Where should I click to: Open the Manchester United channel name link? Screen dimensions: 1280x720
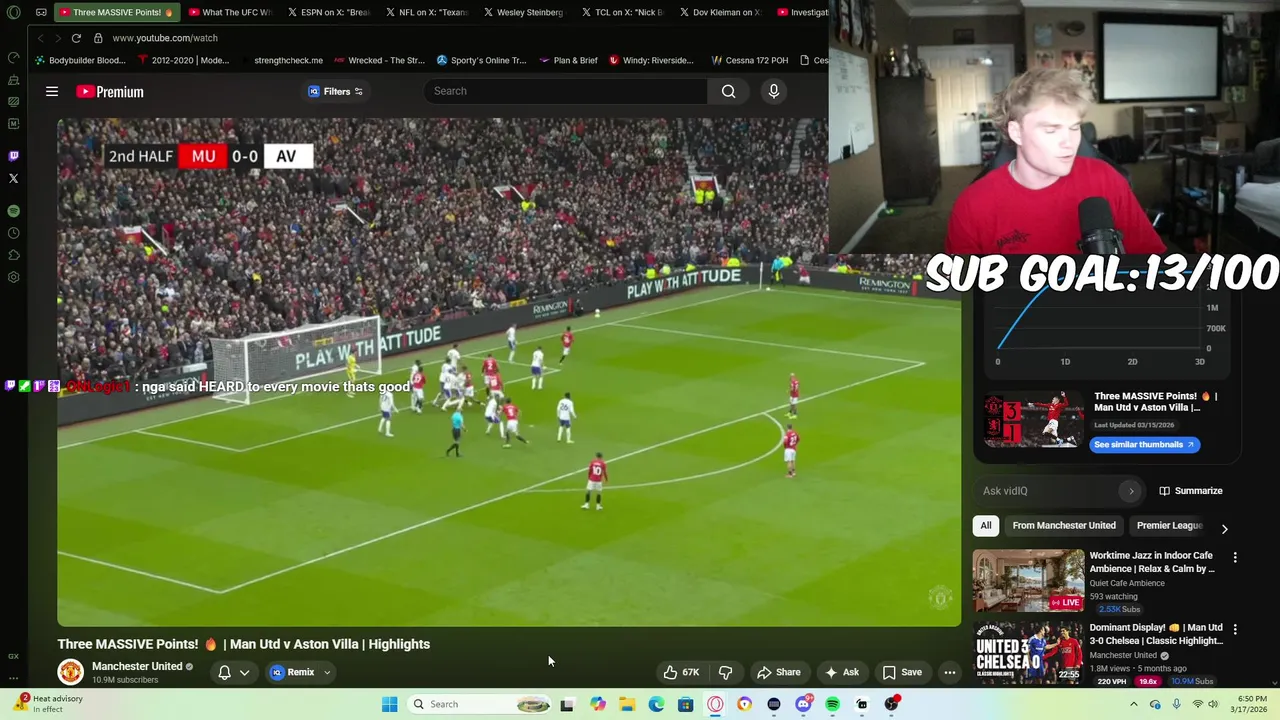(x=137, y=666)
